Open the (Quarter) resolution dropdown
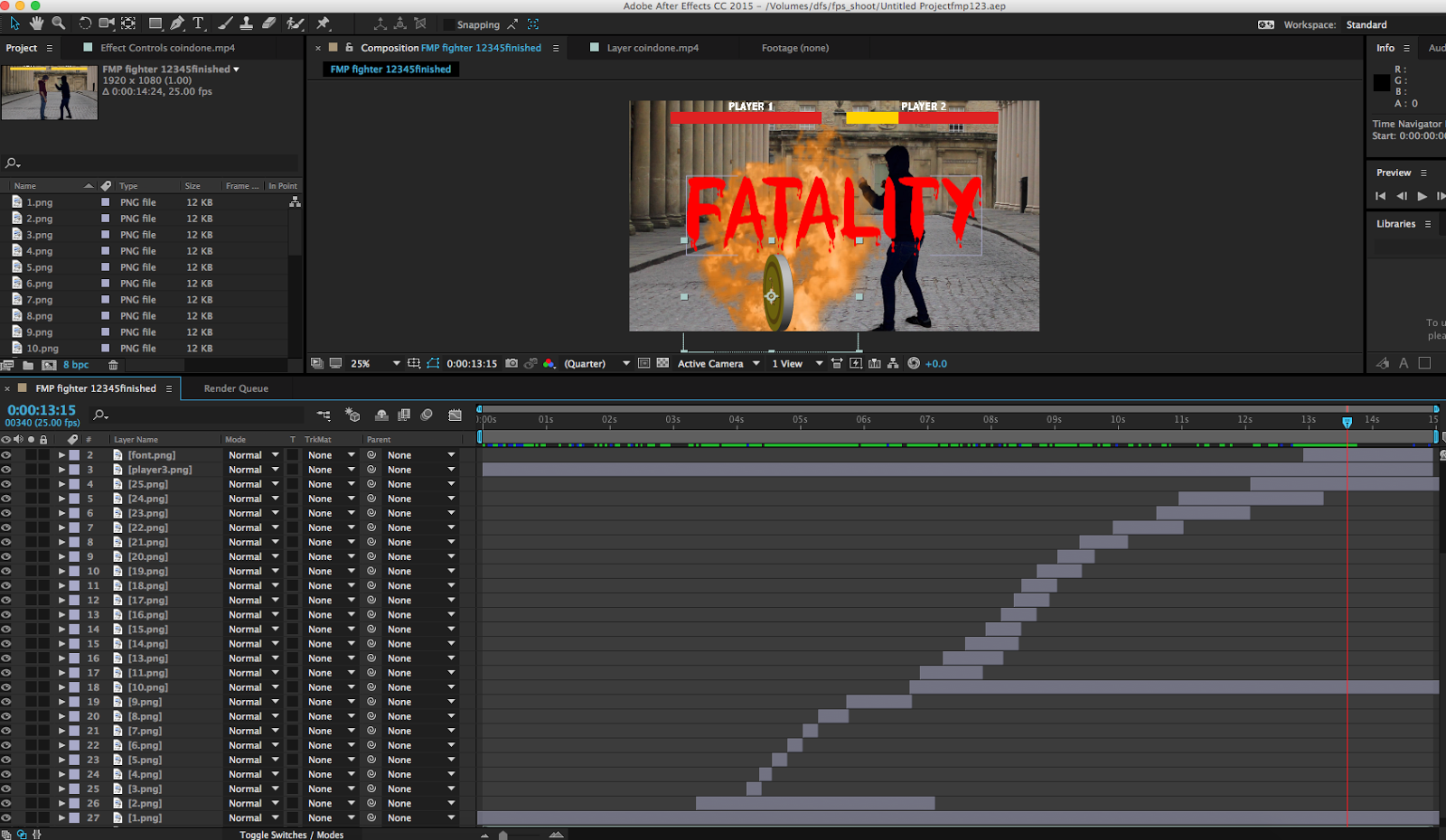The width and height of the screenshot is (1446, 840). coord(597,363)
